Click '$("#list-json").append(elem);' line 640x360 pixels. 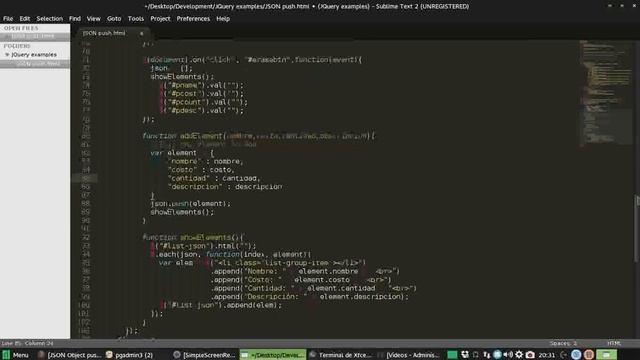click(x=221, y=305)
